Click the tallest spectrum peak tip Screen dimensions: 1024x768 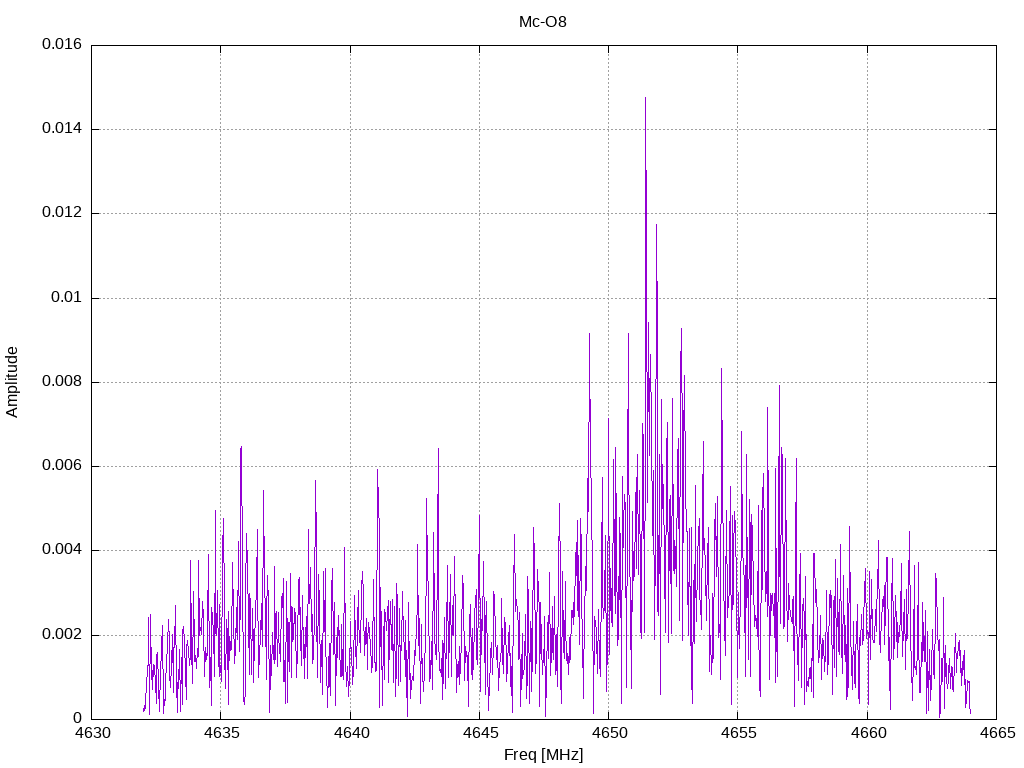(x=645, y=99)
